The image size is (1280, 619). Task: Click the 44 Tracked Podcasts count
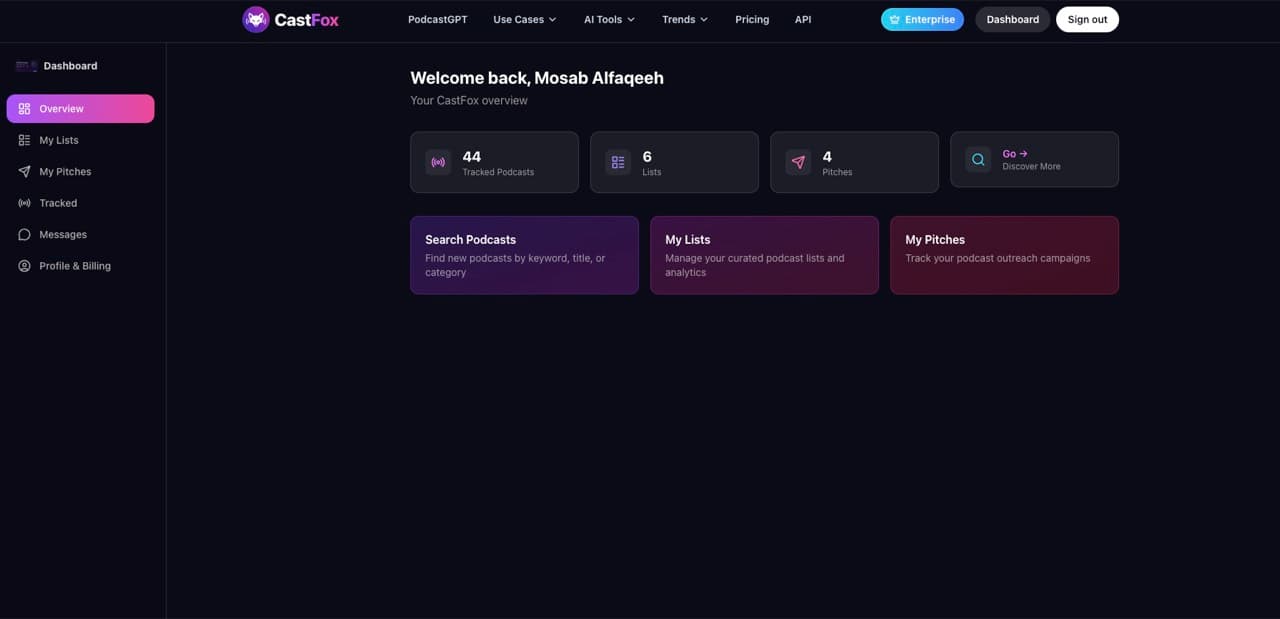pyautogui.click(x=472, y=157)
